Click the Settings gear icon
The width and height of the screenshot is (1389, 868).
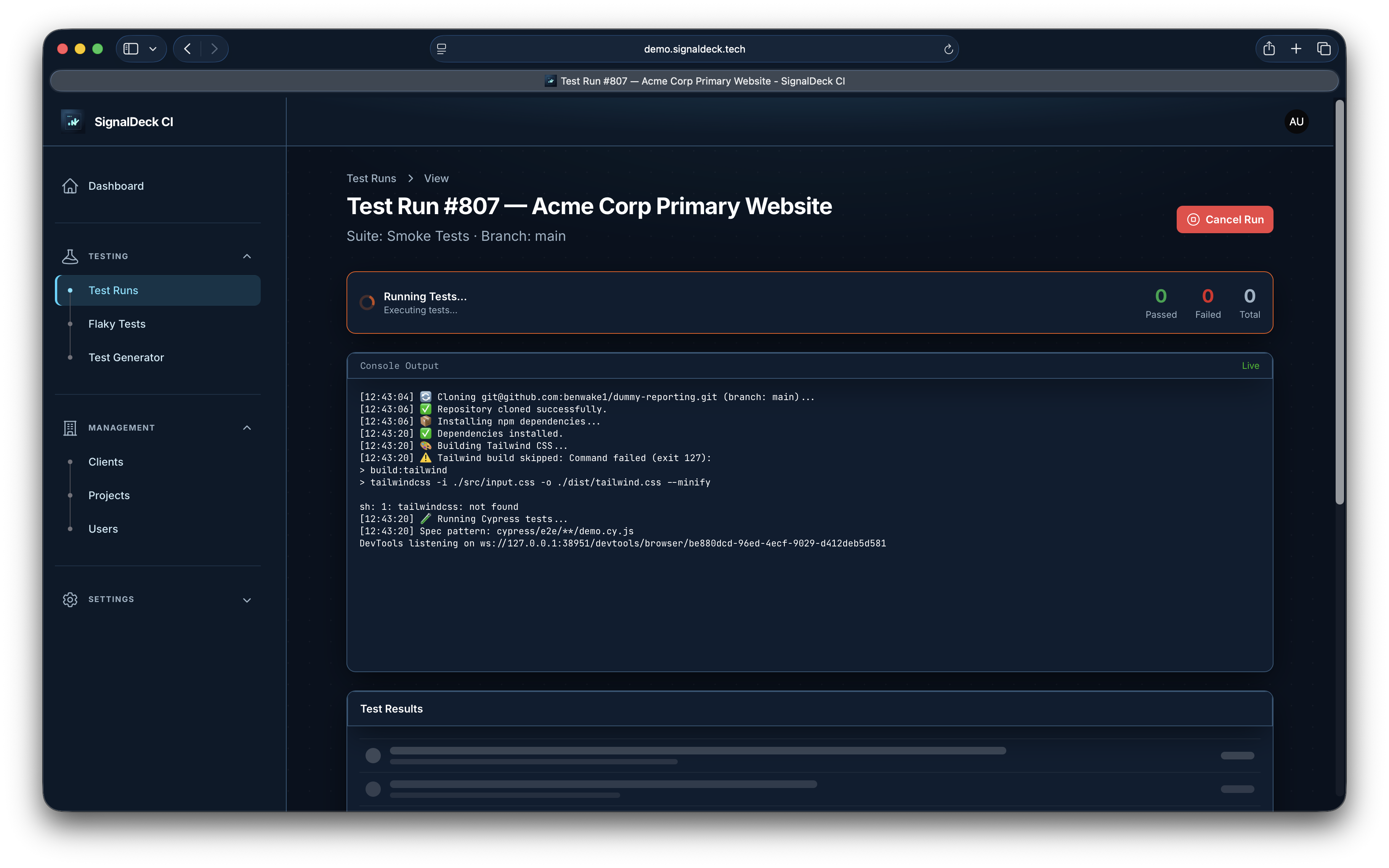70,599
